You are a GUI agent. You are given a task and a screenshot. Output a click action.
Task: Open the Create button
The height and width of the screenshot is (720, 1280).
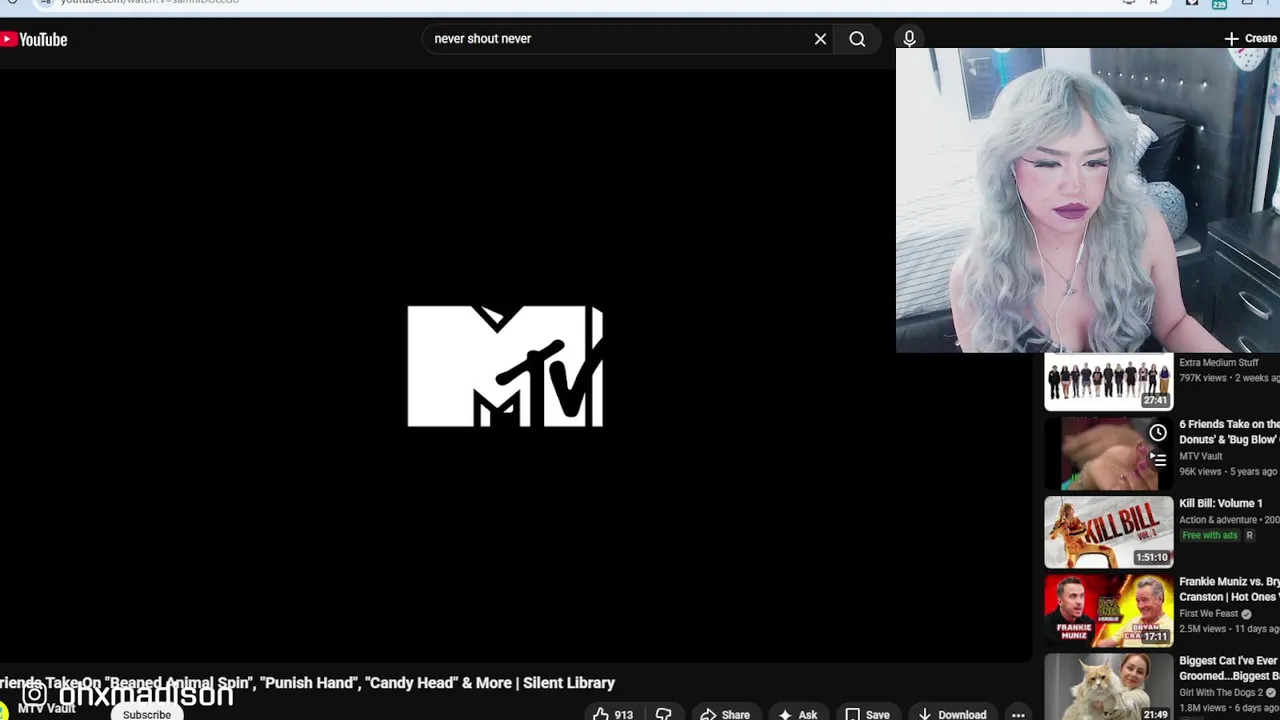coord(1250,39)
